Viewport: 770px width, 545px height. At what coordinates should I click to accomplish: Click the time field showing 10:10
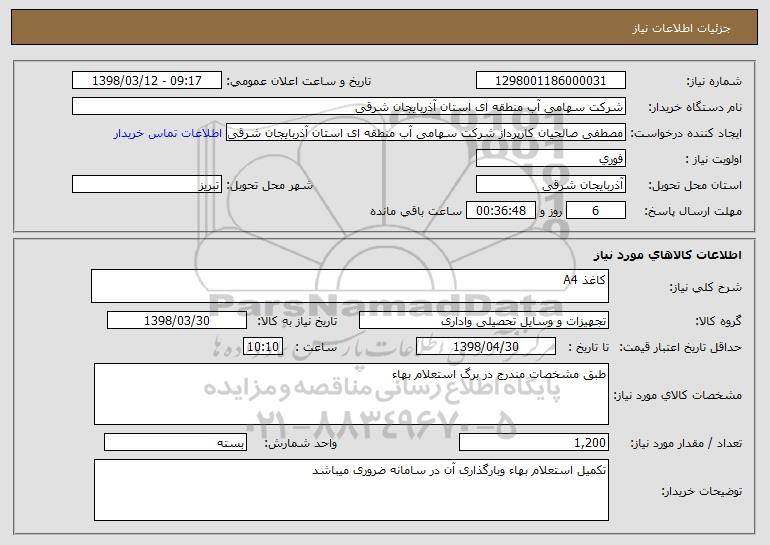click(263, 347)
